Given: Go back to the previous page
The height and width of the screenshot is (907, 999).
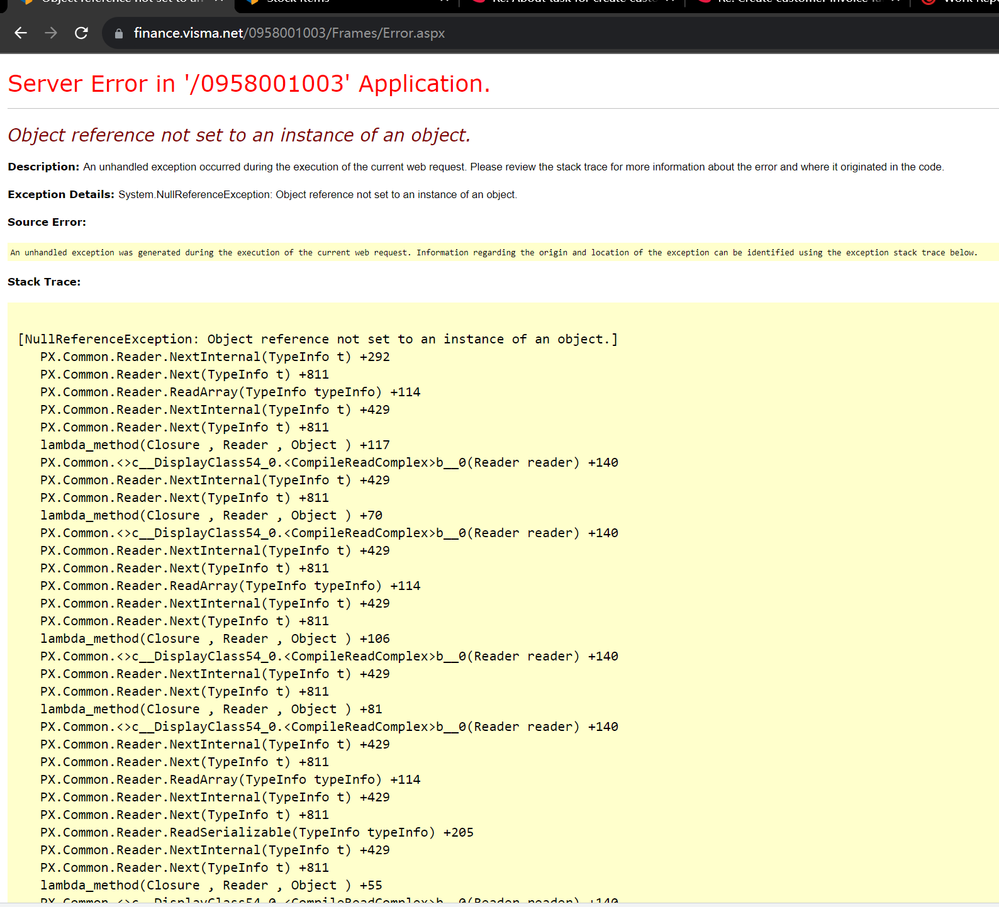Looking at the screenshot, I should (20, 33).
